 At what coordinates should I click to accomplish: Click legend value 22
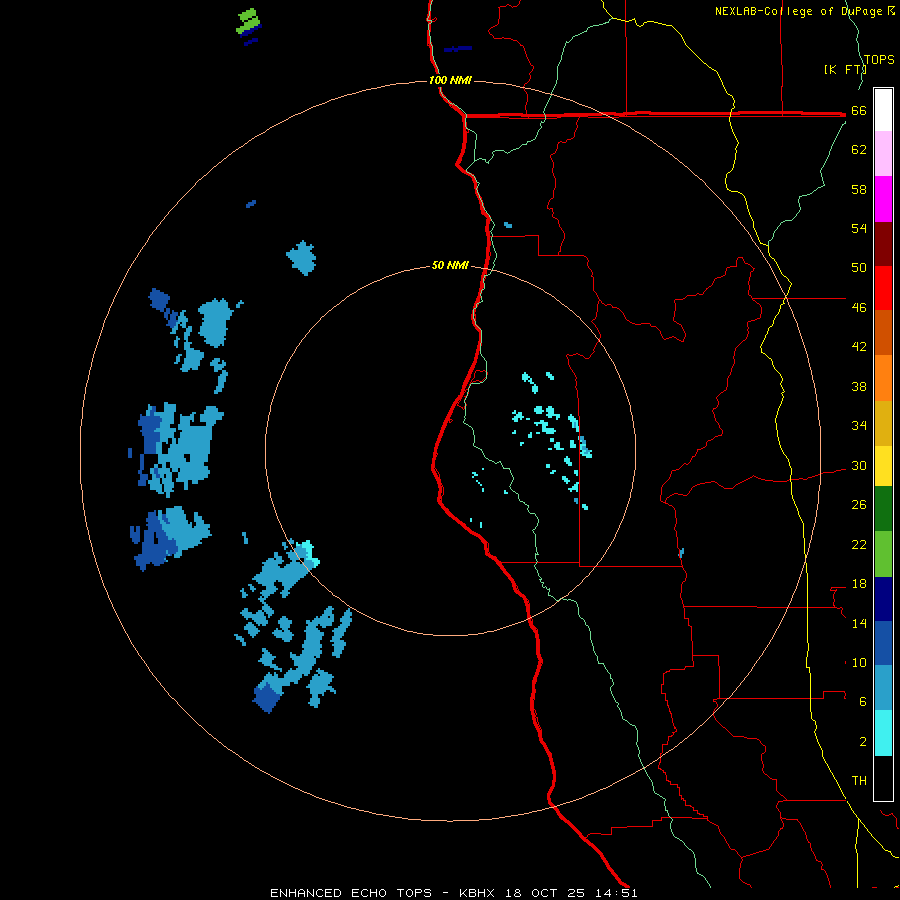tap(859, 545)
